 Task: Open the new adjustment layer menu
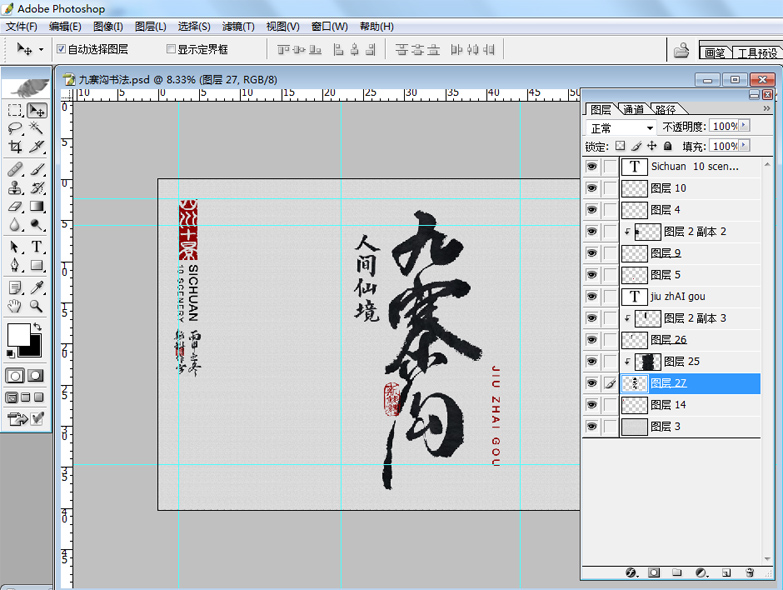701,573
